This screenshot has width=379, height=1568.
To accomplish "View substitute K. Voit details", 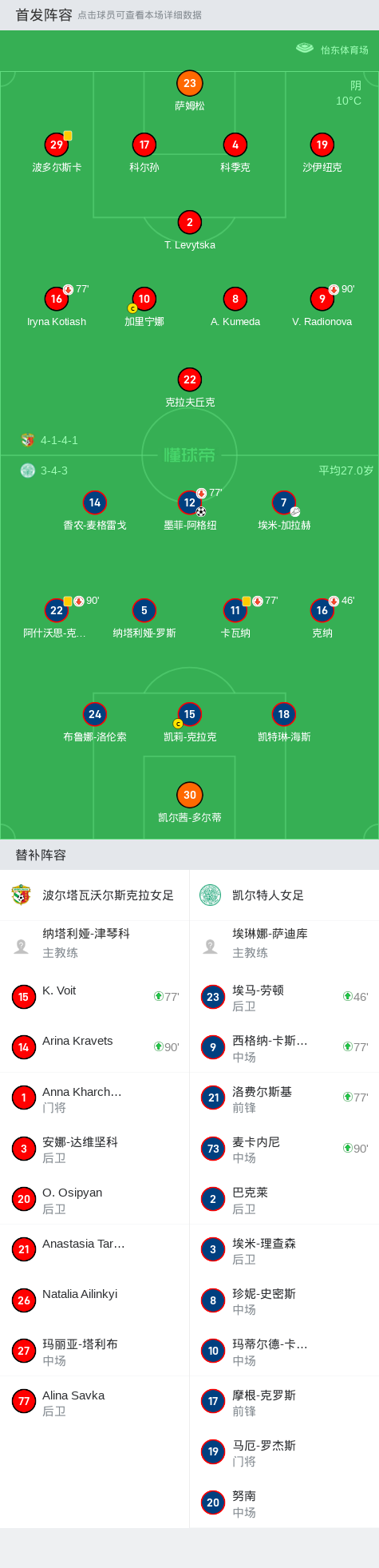I will click(94, 997).
